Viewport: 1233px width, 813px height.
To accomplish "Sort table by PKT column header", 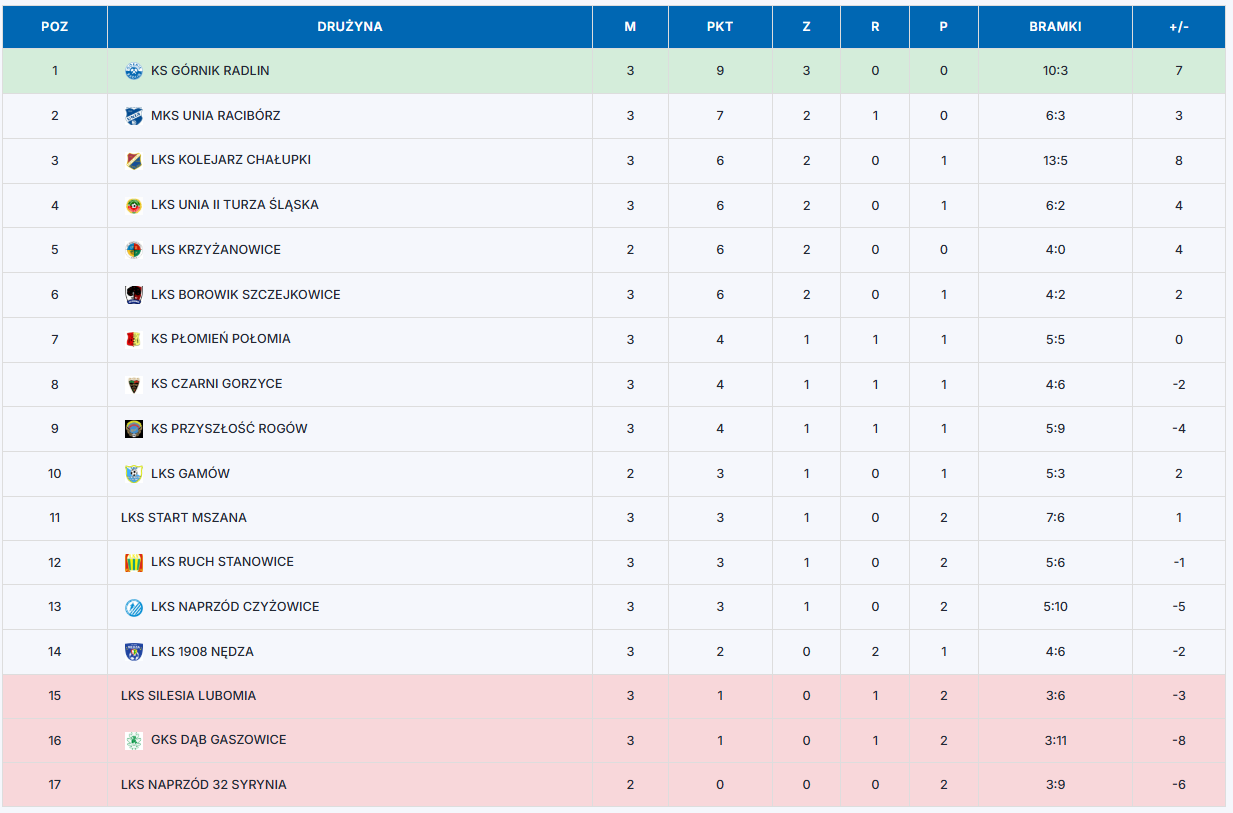I will tap(720, 27).
